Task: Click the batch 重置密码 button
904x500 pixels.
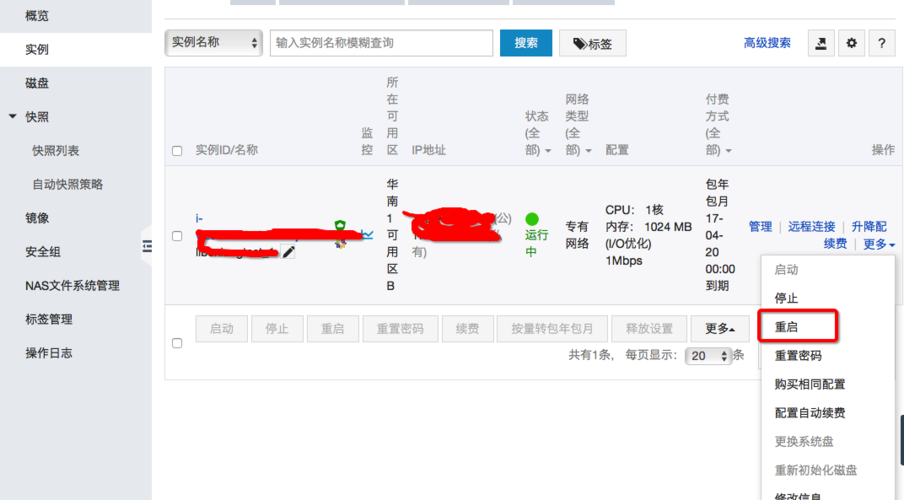Action: point(400,329)
